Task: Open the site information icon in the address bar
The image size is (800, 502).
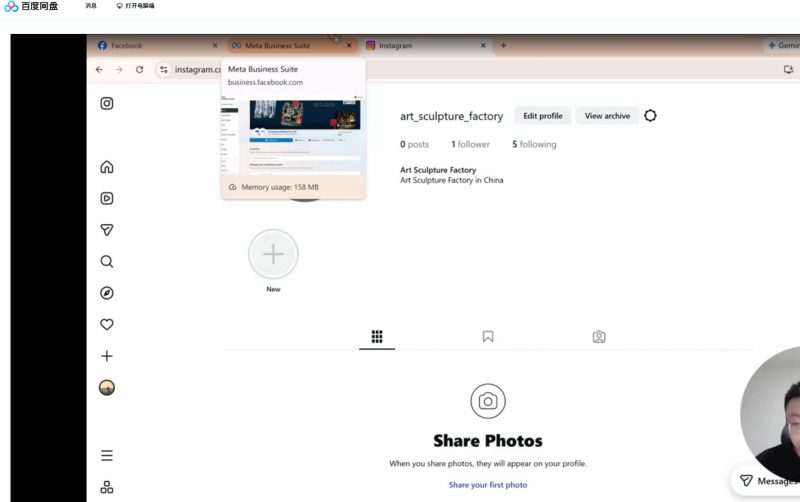Action: 163,69
